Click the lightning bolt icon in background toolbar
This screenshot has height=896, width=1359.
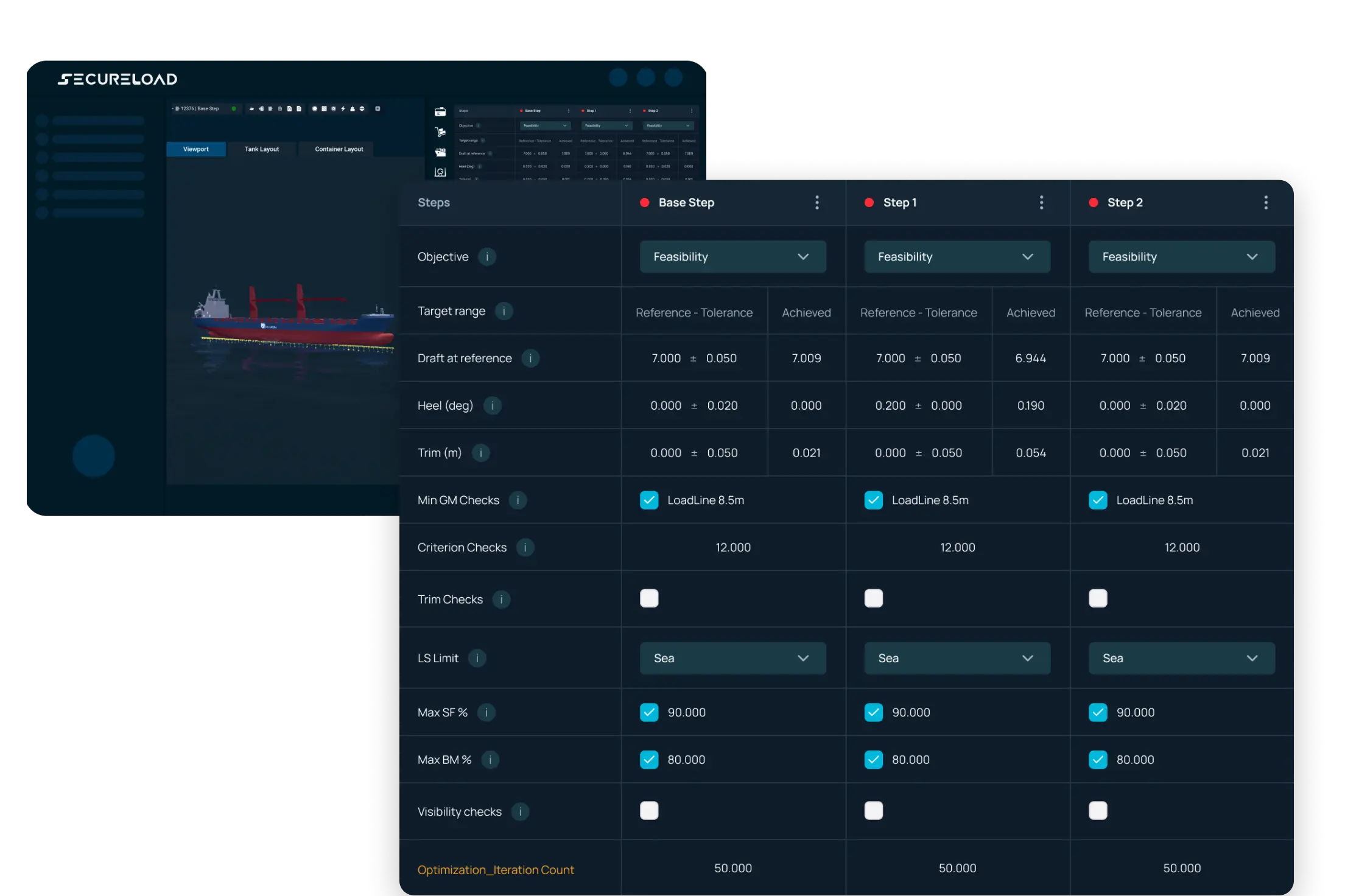click(x=343, y=108)
